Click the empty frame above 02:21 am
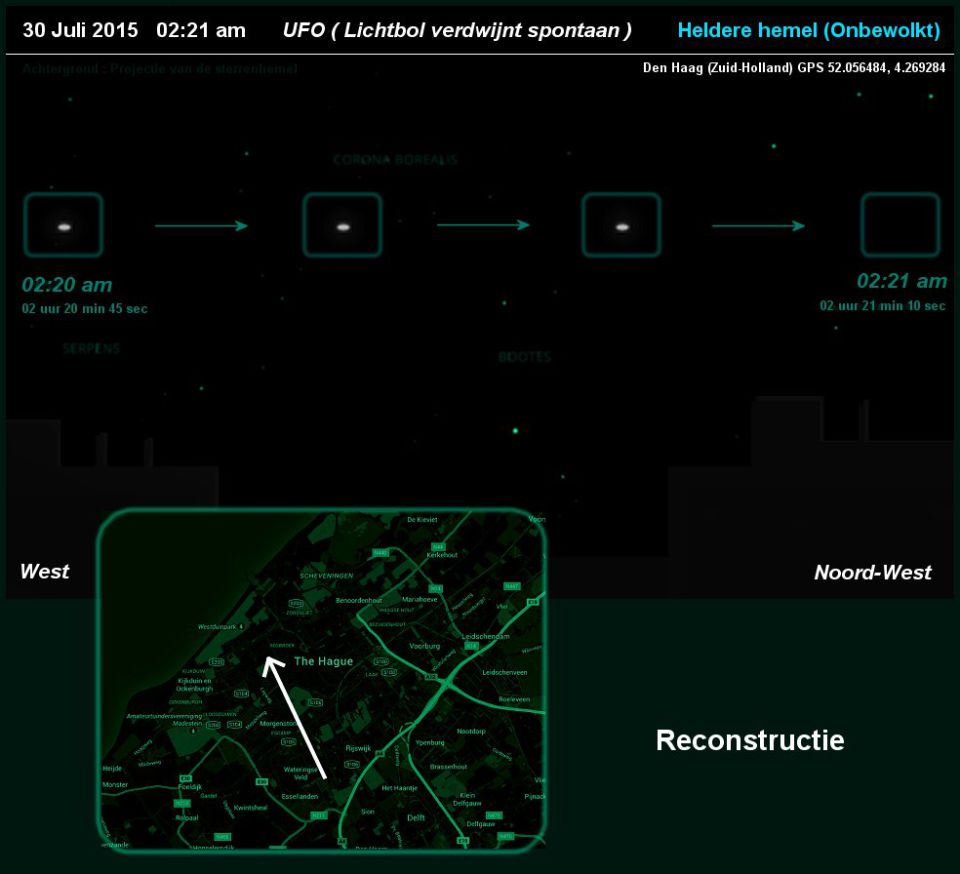Viewport: 960px width, 874px height. coord(900,226)
